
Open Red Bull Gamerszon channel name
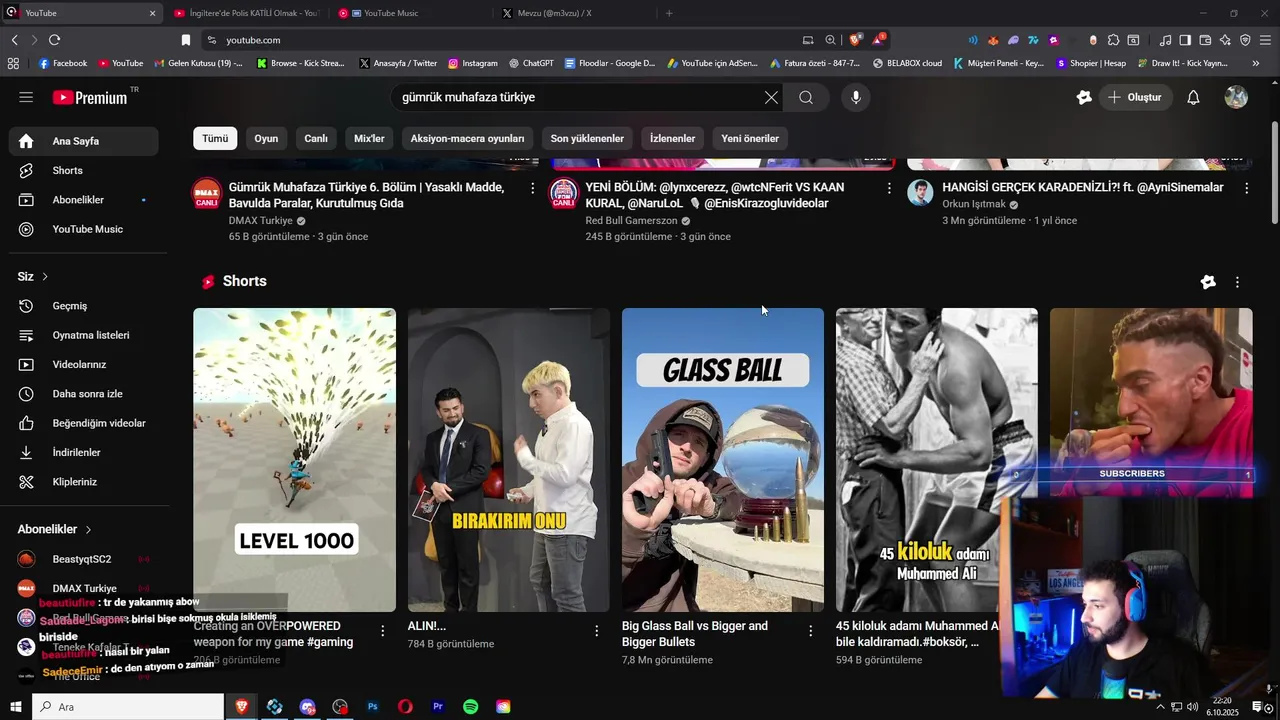(631, 221)
